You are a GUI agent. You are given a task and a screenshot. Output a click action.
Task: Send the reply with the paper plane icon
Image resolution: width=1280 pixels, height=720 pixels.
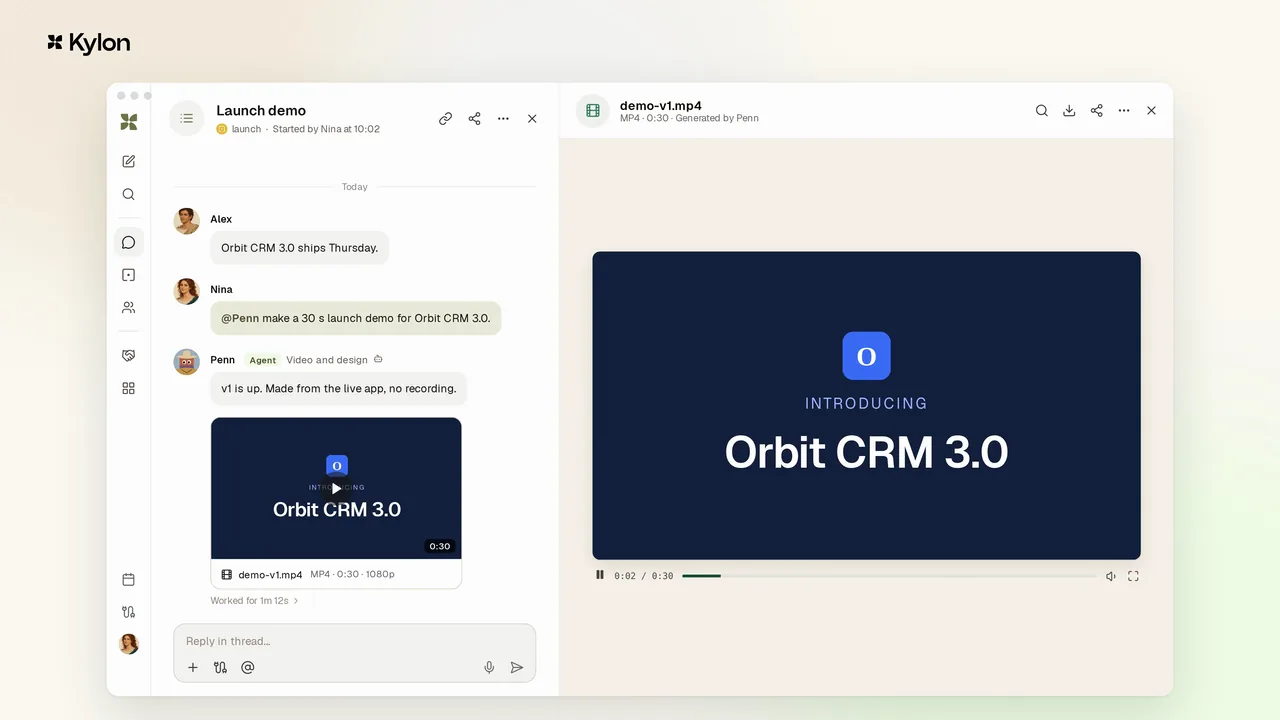(x=517, y=667)
